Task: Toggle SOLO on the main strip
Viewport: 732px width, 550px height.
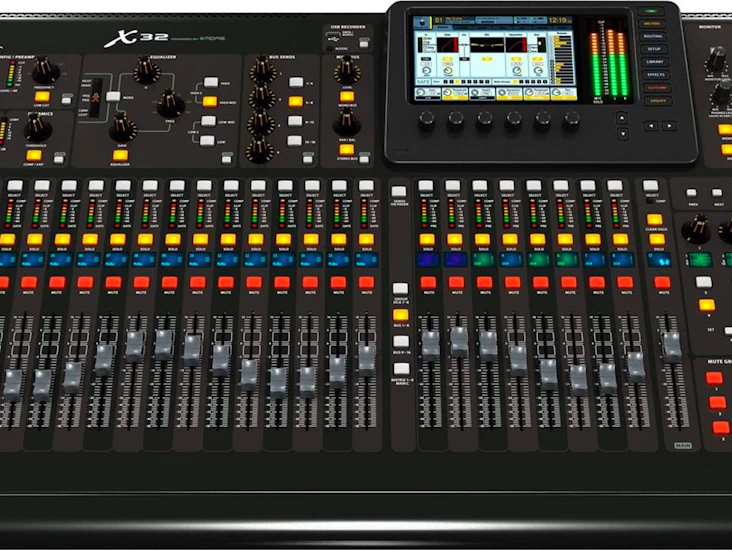Action: pos(657,240)
